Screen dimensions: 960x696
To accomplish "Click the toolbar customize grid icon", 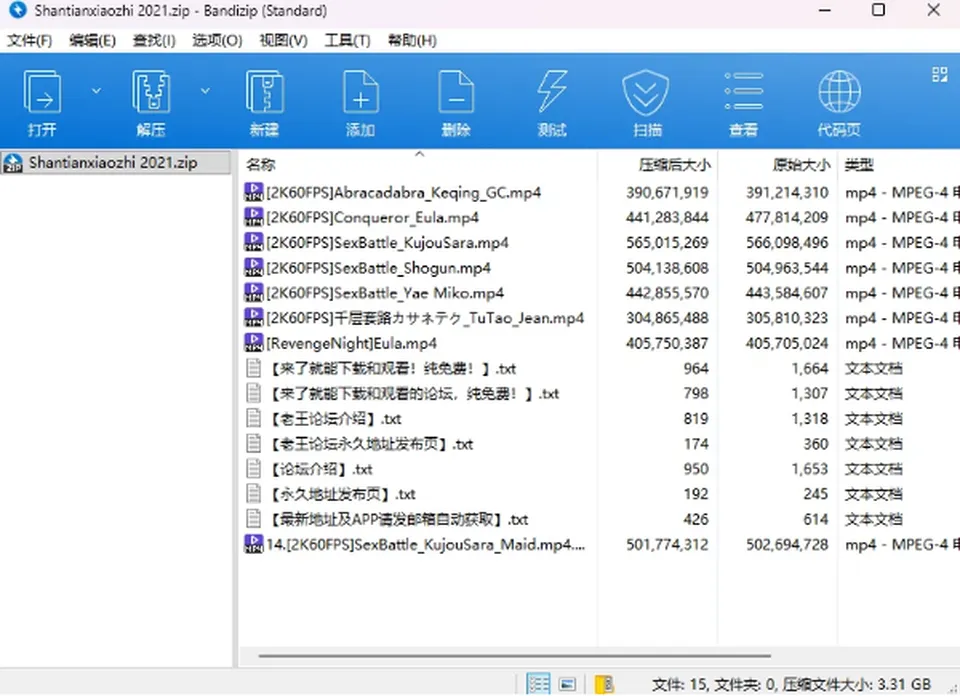I will [x=939, y=74].
